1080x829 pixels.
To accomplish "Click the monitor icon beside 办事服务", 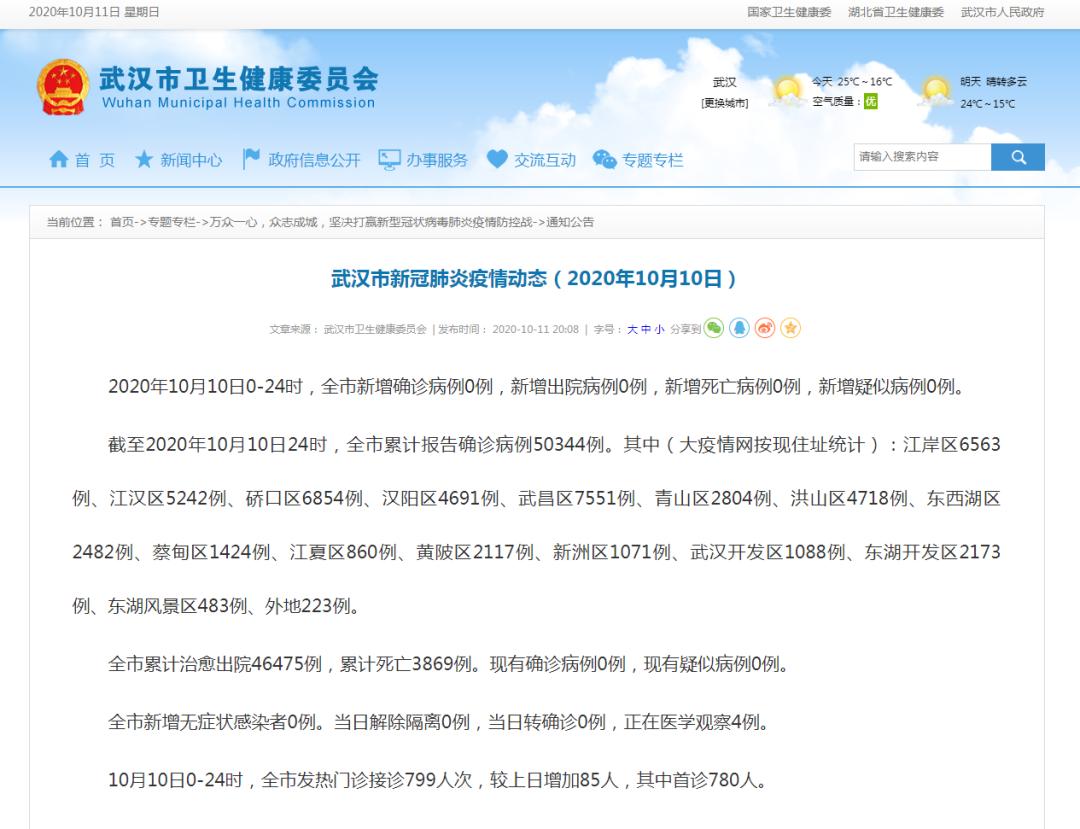I will (389, 160).
